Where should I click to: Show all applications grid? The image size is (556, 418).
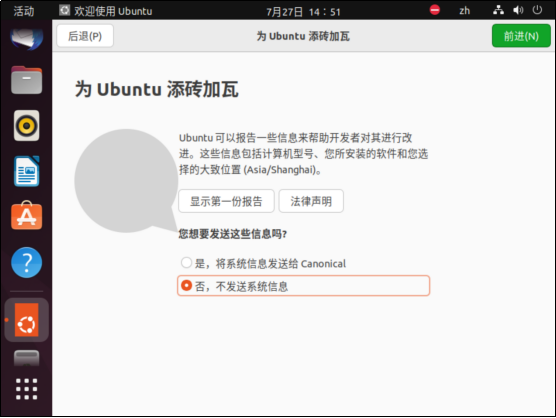tap(27, 389)
